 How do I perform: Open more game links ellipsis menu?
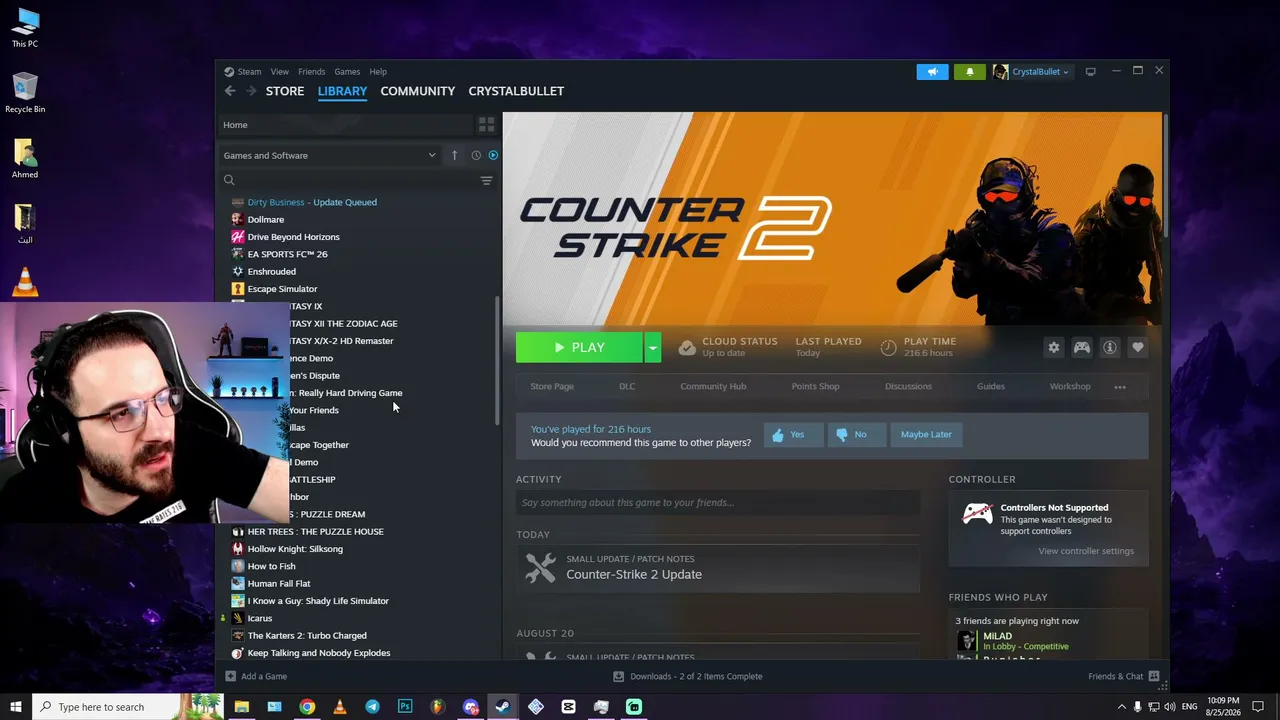[x=1120, y=387]
